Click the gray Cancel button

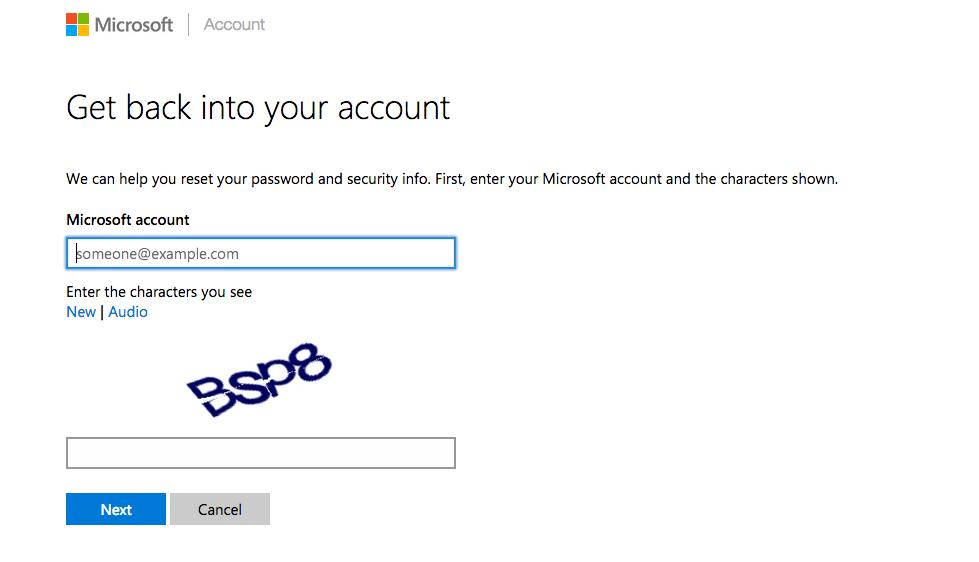click(x=220, y=509)
